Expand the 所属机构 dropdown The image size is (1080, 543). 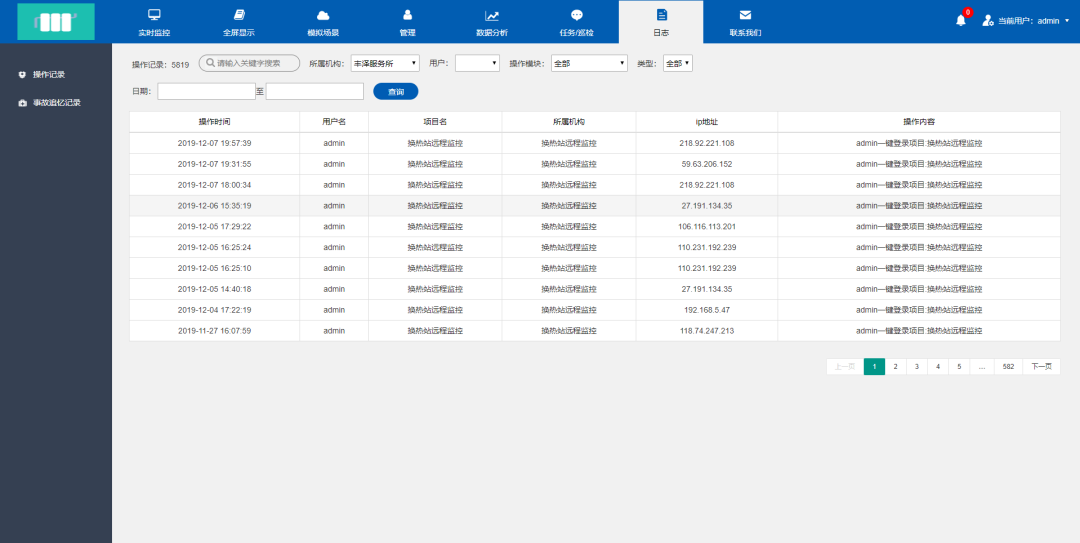pyautogui.click(x=385, y=63)
